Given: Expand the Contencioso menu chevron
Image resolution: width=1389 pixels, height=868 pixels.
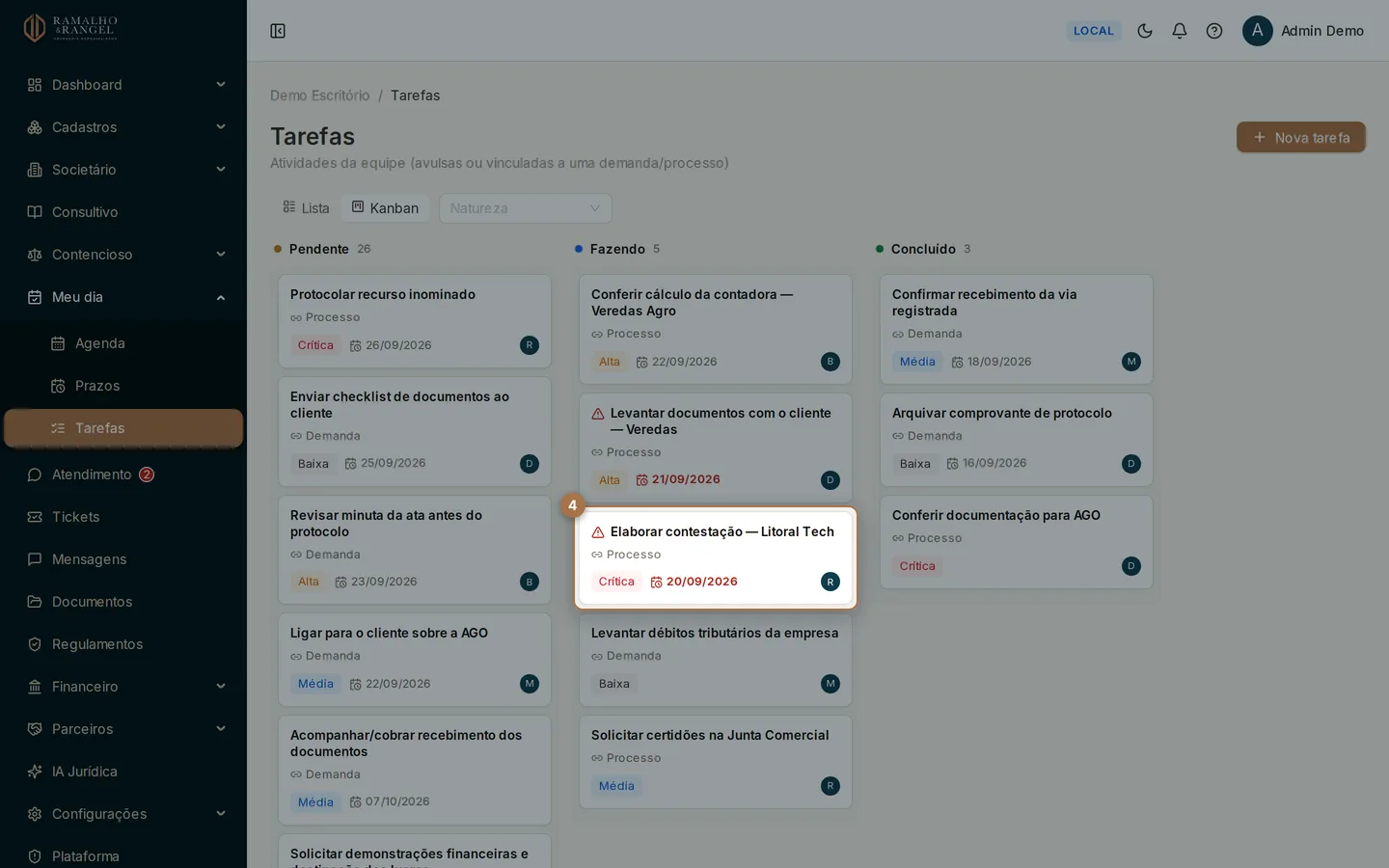Looking at the screenshot, I should pyautogui.click(x=221, y=255).
